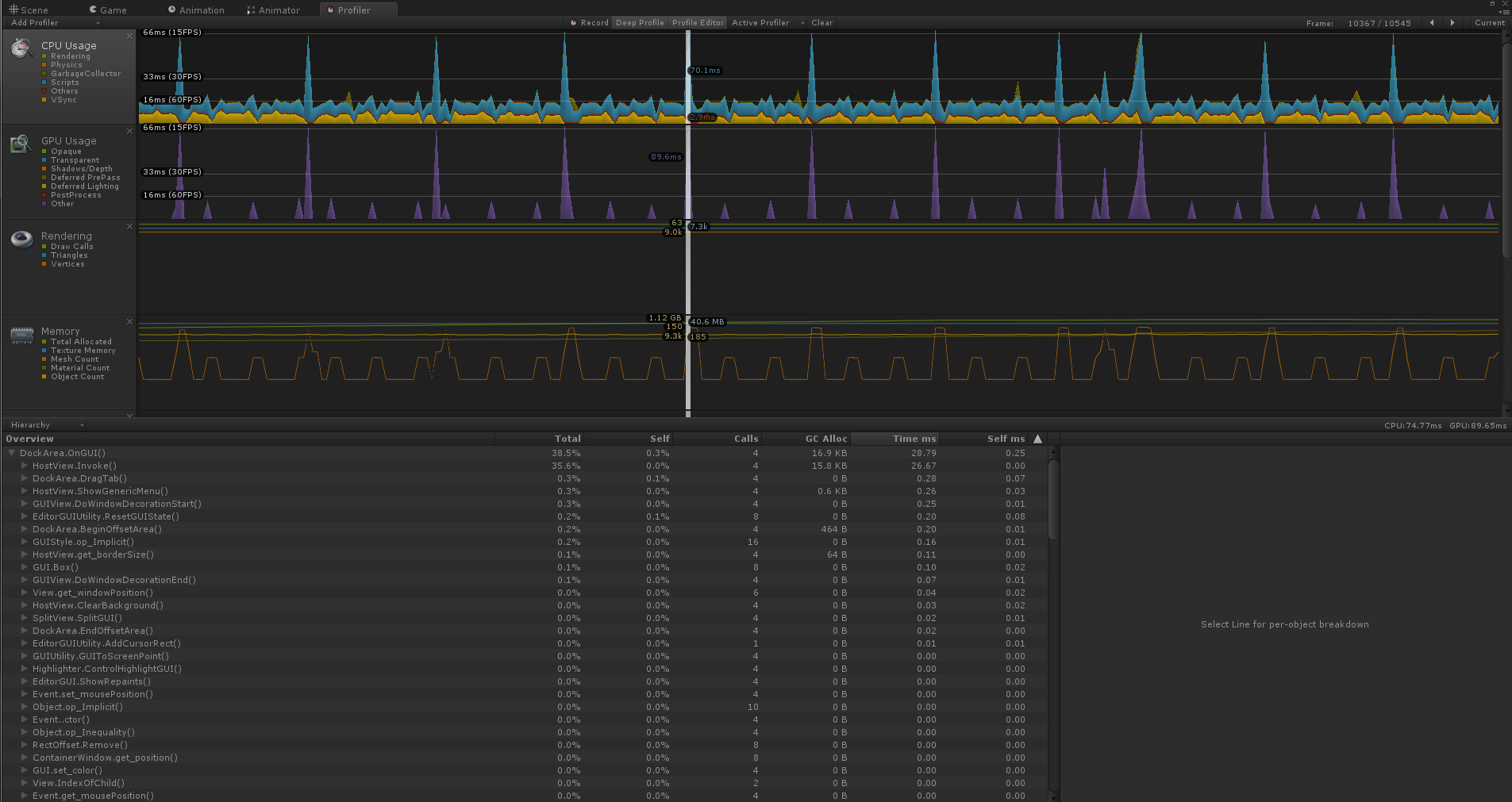1512x802 pixels.
Task: Click the CPU Usage profiler icon
Action: [x=21, y=48]
